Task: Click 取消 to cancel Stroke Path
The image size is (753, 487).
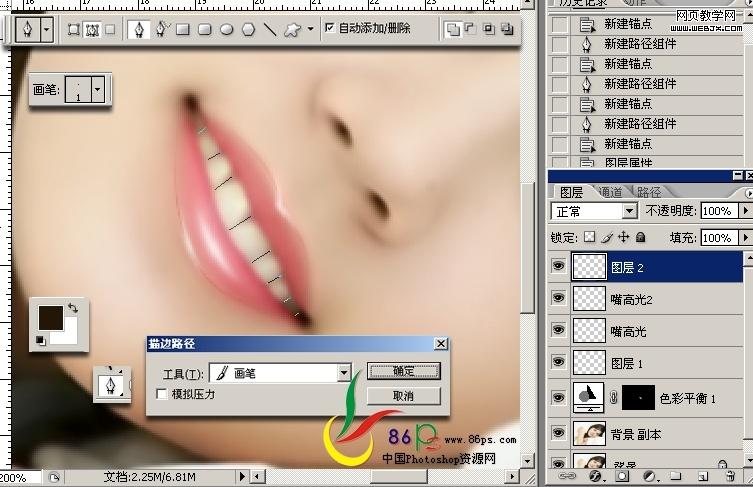Action: tap(403, 396)
